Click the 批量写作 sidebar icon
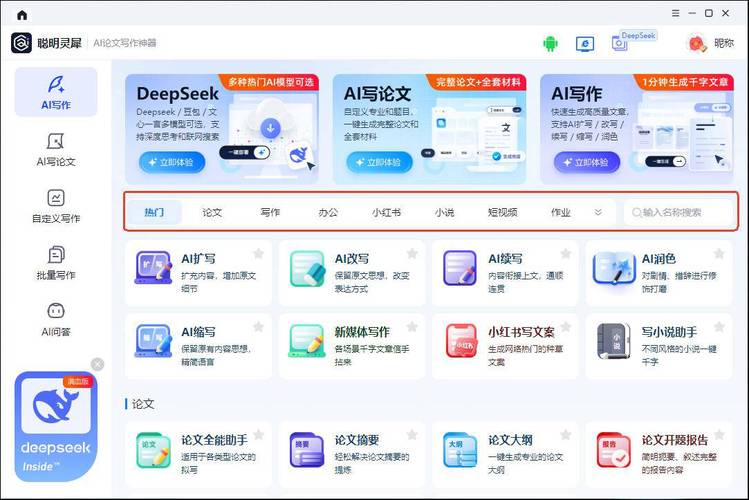 click(56, 262)
